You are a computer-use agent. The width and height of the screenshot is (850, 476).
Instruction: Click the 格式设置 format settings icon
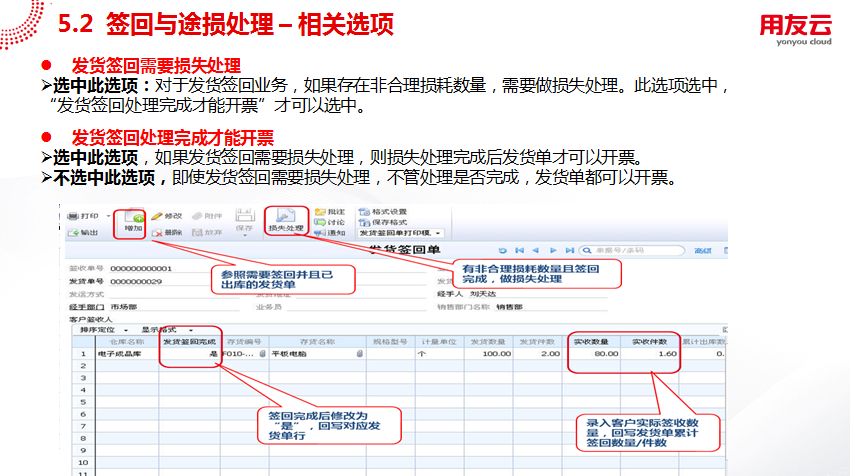[x=364, y=211]
